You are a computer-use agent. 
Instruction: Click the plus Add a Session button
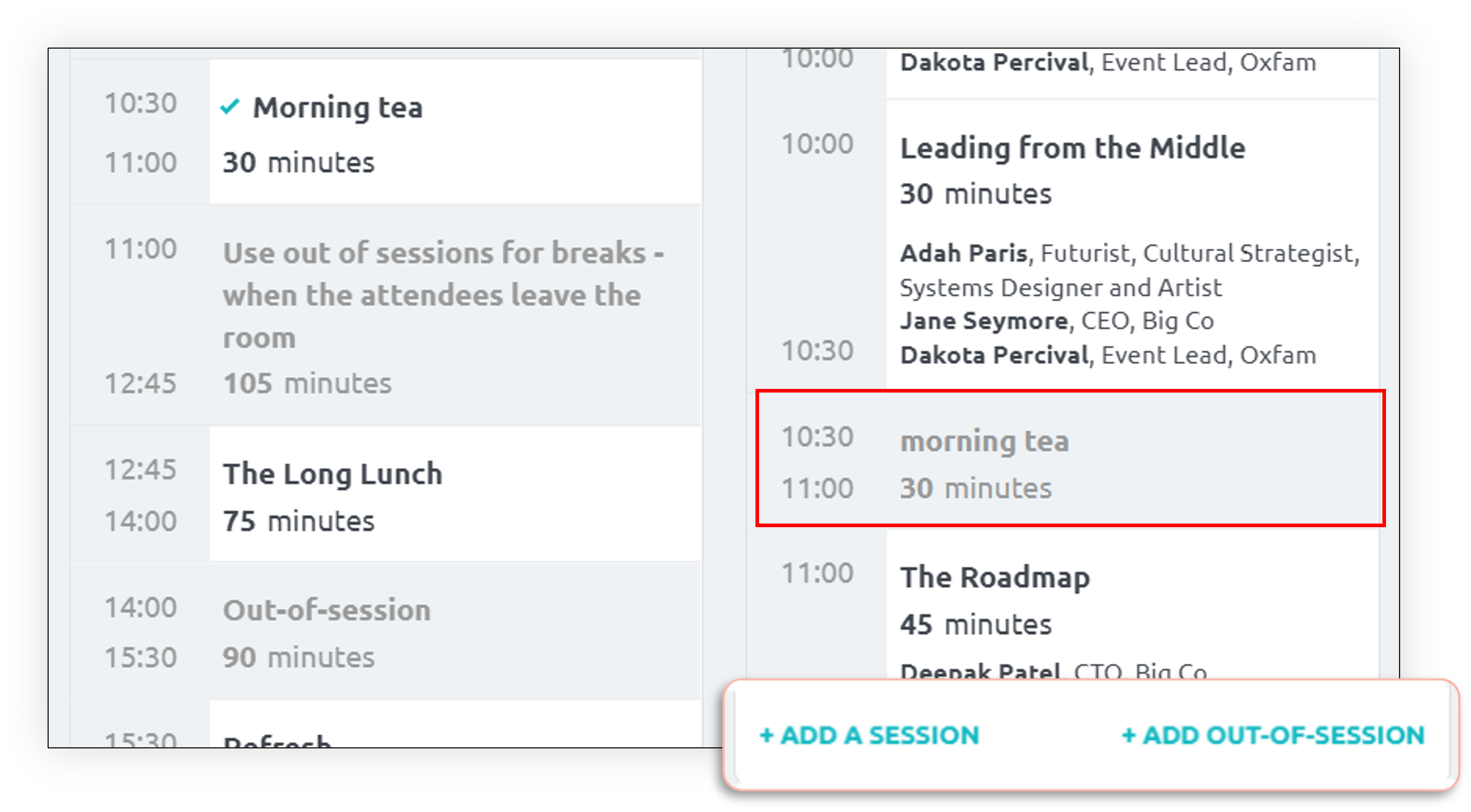click(x=868, y=735)
